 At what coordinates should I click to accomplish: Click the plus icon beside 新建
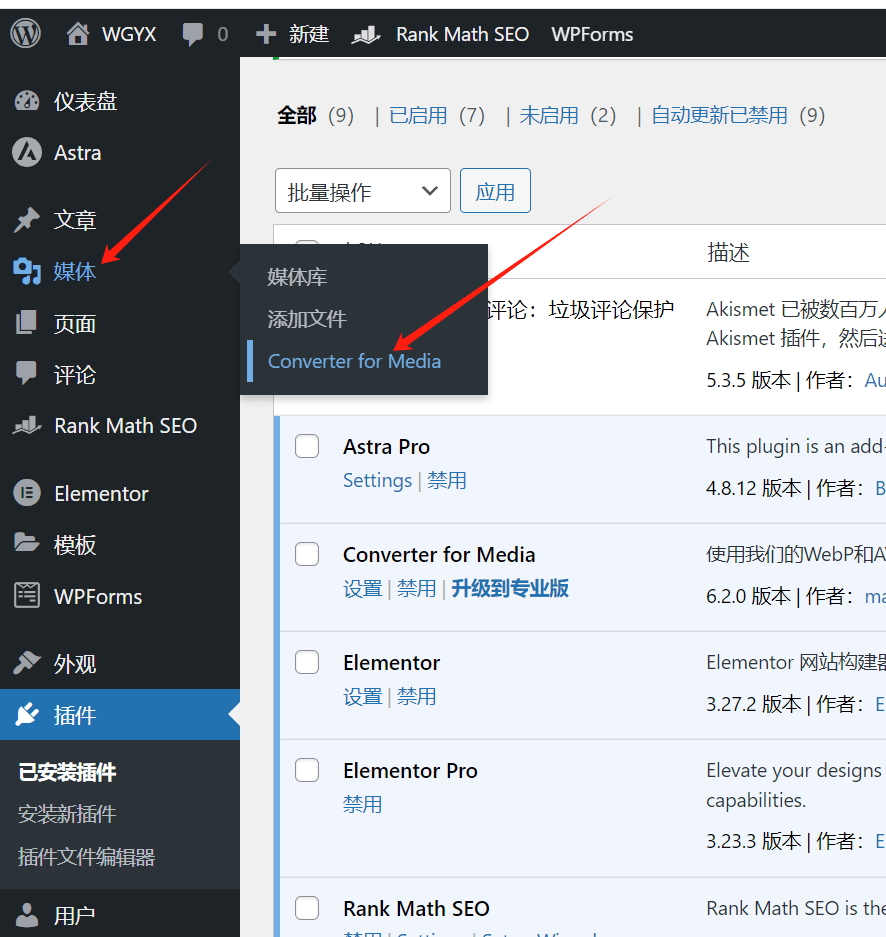(266, 34)
